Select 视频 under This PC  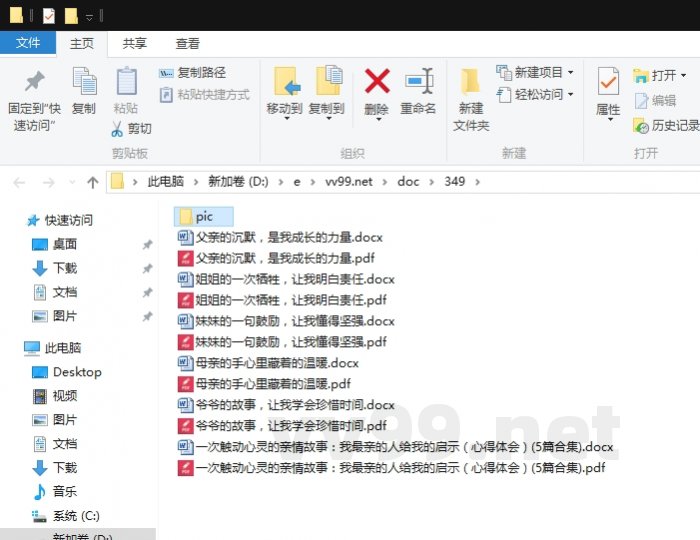[55, 396]
